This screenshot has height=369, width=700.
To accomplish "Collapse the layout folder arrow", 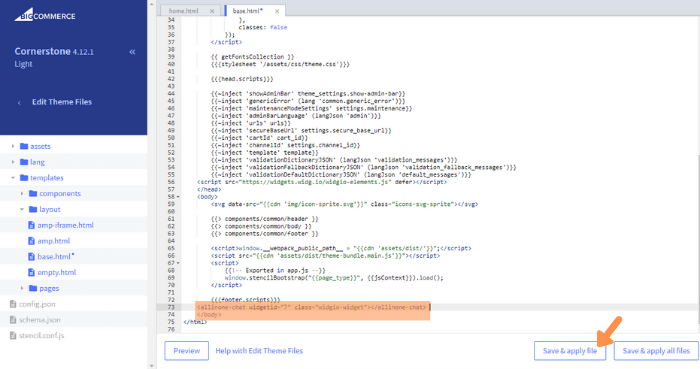I will (22, 209).
